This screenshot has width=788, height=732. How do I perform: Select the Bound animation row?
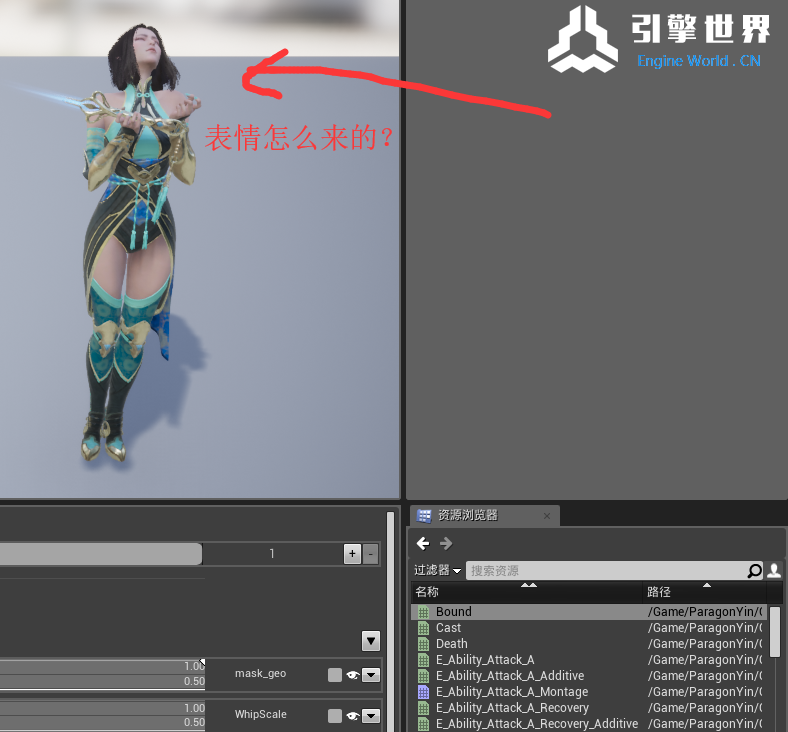click(x=588, y=612)
